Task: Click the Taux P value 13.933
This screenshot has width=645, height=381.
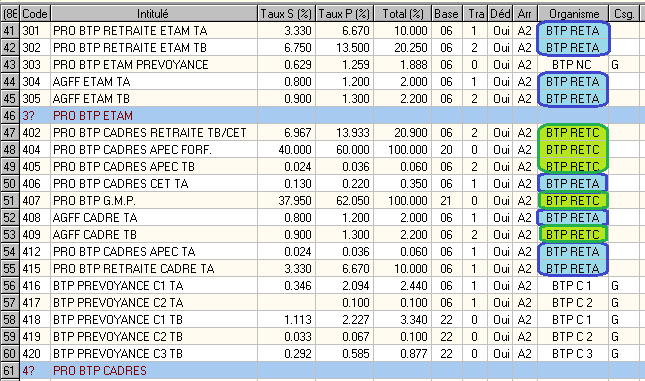Action: (x=345, y=133)
